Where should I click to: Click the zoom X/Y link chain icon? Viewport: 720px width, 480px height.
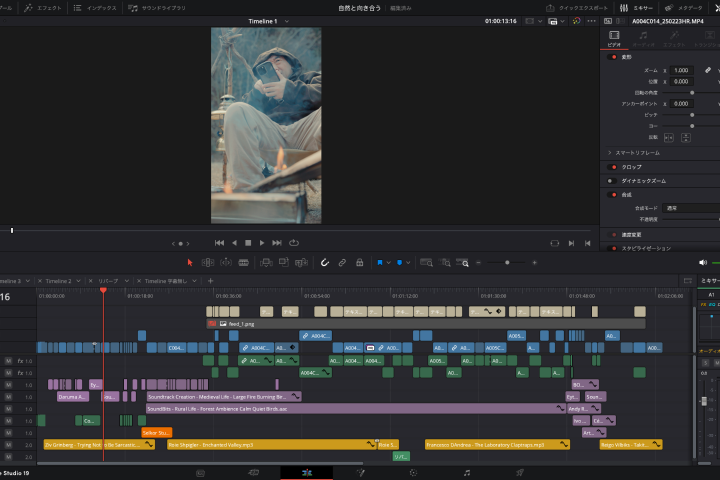click(x=708, y=70)
